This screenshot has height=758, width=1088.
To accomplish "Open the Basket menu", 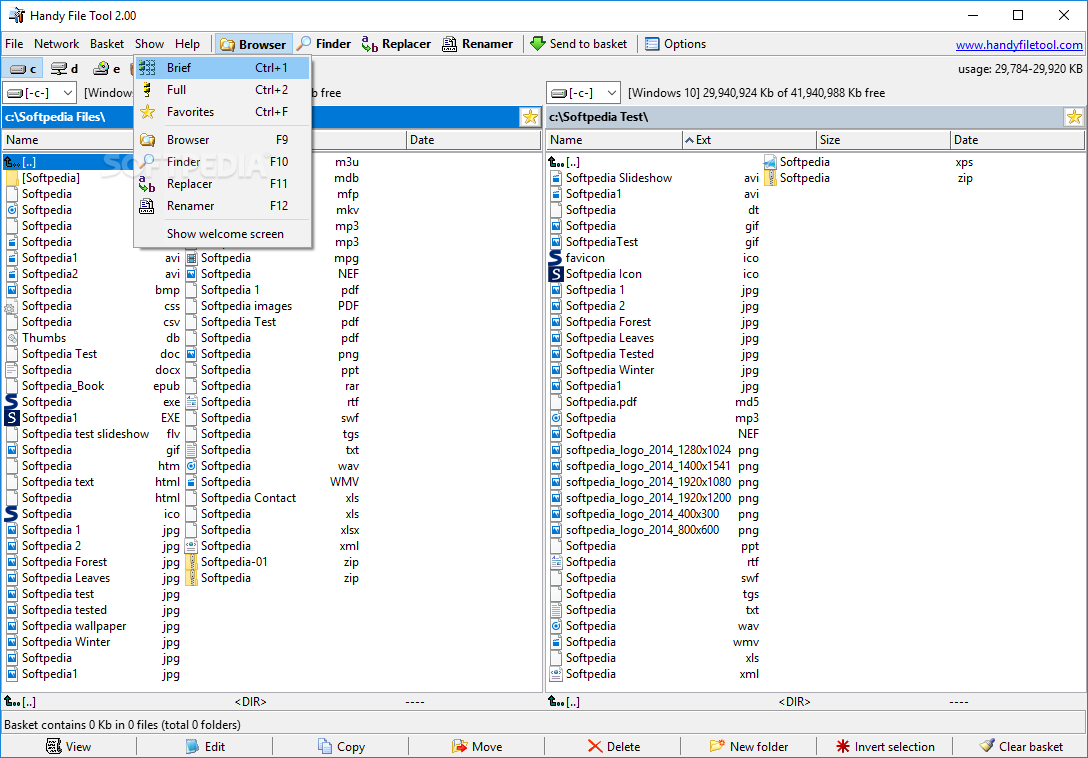I will (x=107, y=44).
